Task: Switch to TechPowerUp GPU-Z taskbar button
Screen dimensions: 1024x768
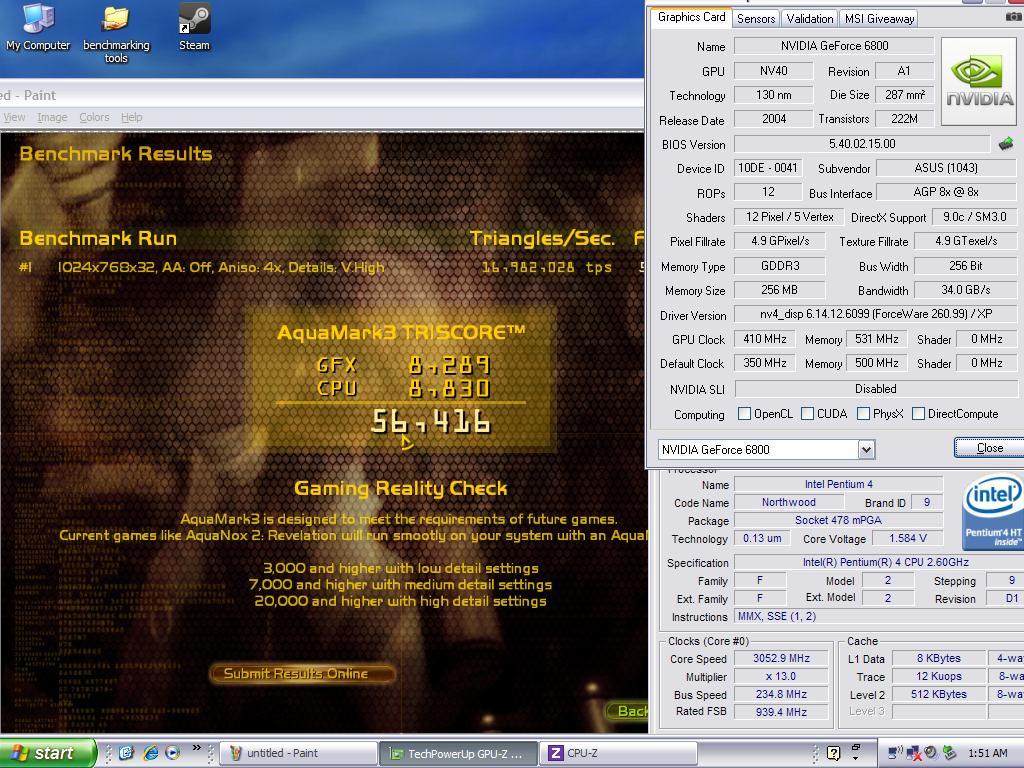Action: (458, 753)
